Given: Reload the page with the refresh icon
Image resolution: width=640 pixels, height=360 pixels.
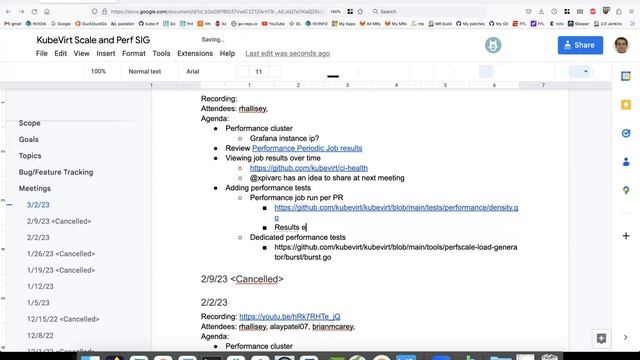Looking at the screenshot, I should click(x=34, y=12).
